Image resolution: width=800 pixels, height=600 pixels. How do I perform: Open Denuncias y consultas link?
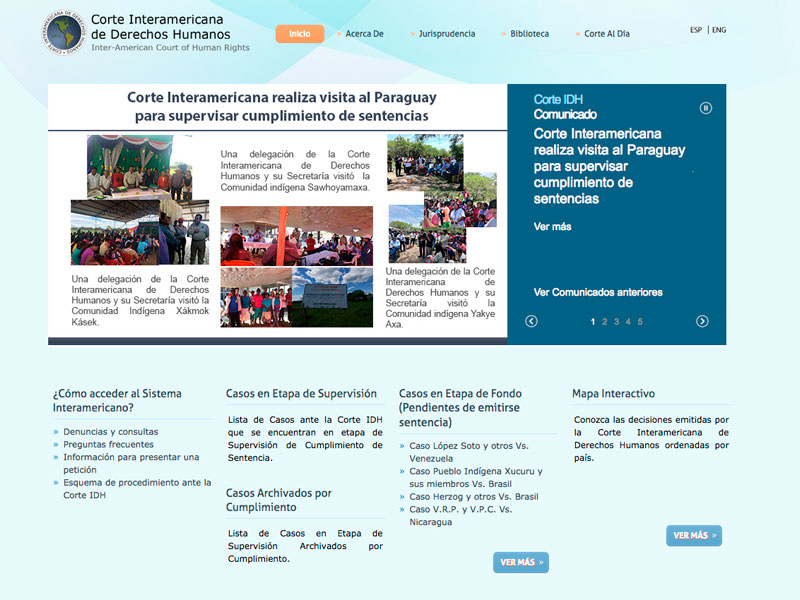pyautogui.click(x=111, y=432)
